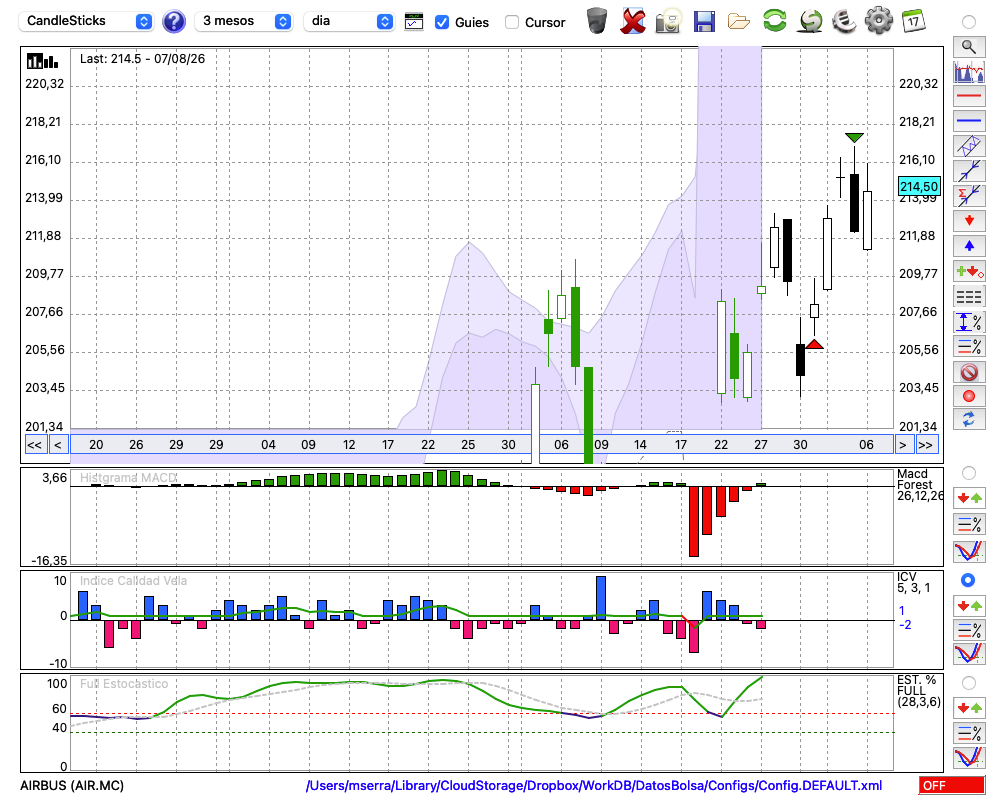
Task: Click the Config.DEFAULT.xml file path link
Action: pyautogui.click(x=594, y=785)
